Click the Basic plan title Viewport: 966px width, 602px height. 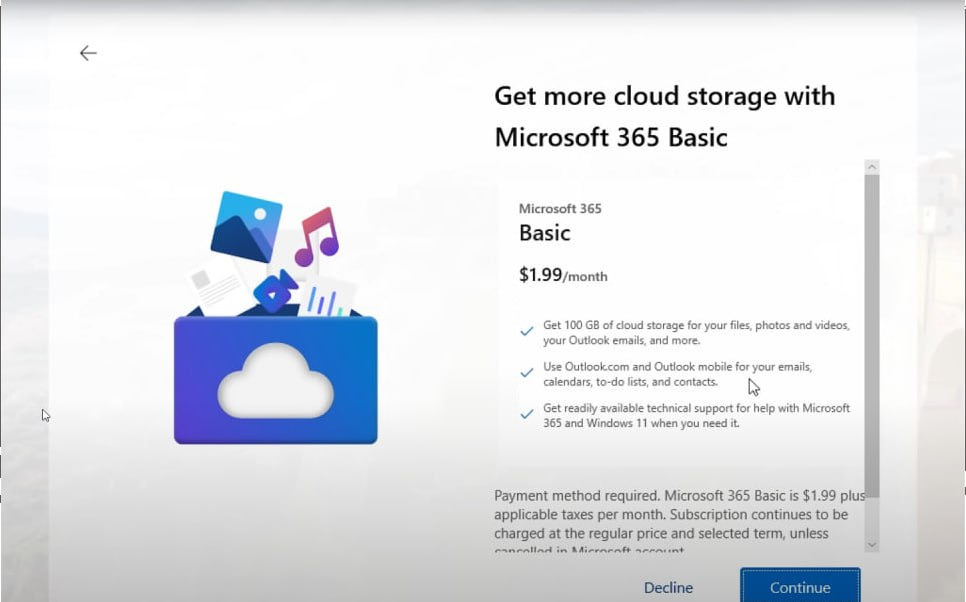(x=545, y=234)
